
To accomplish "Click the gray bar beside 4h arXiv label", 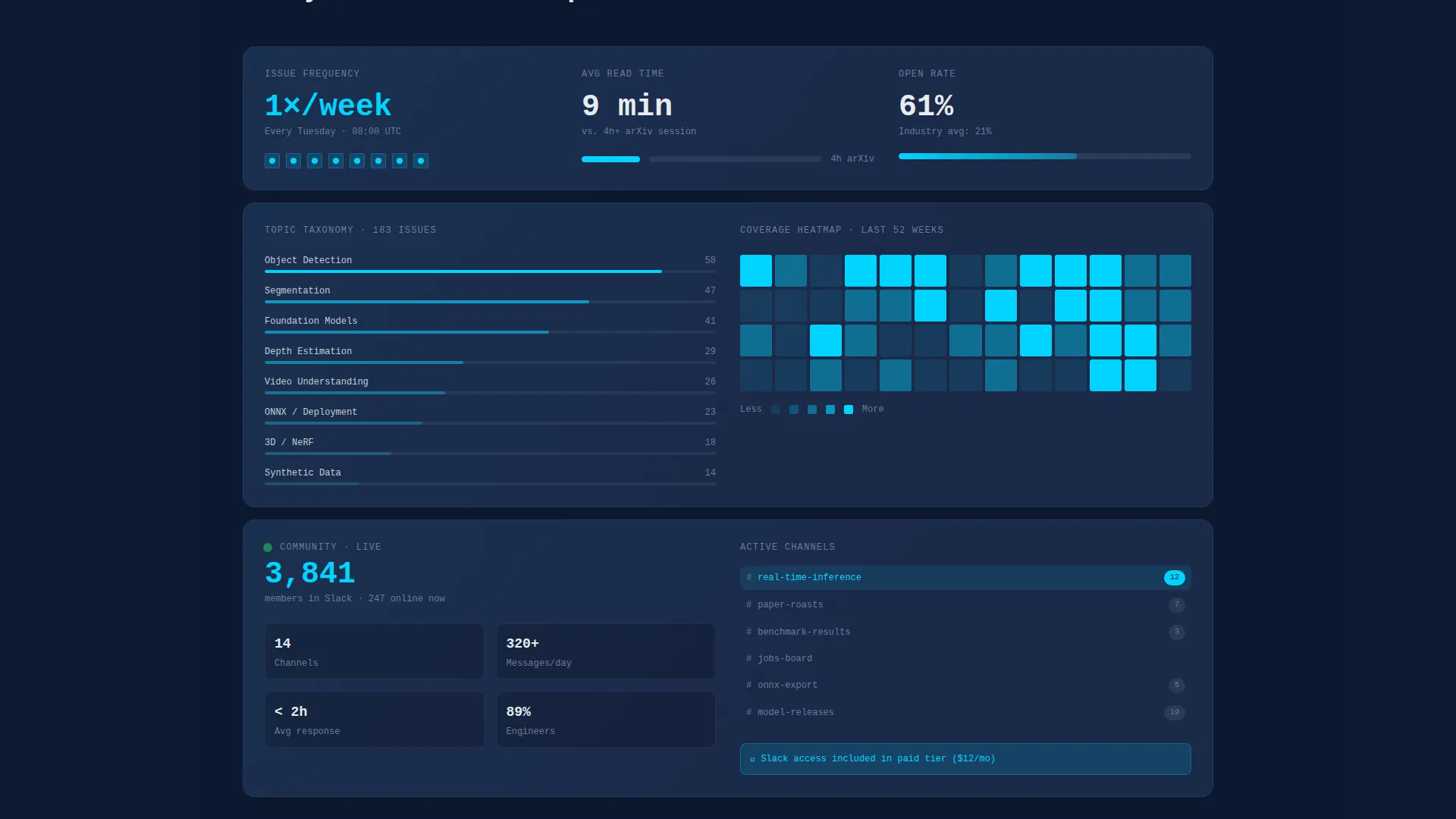I will (x=735, y=159).
